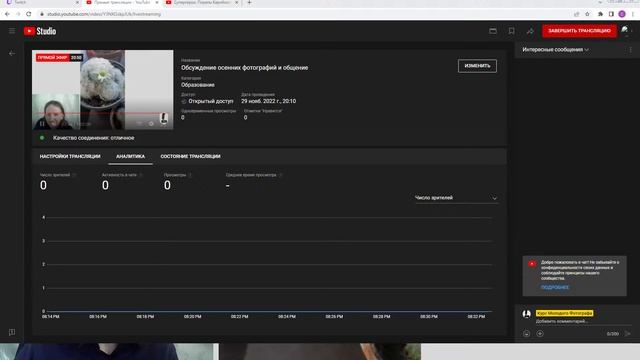The height and width of the screenshot is (360, 640).
Task: Click info icon next to Число зрителей metric
Action: tap(74, 175)
